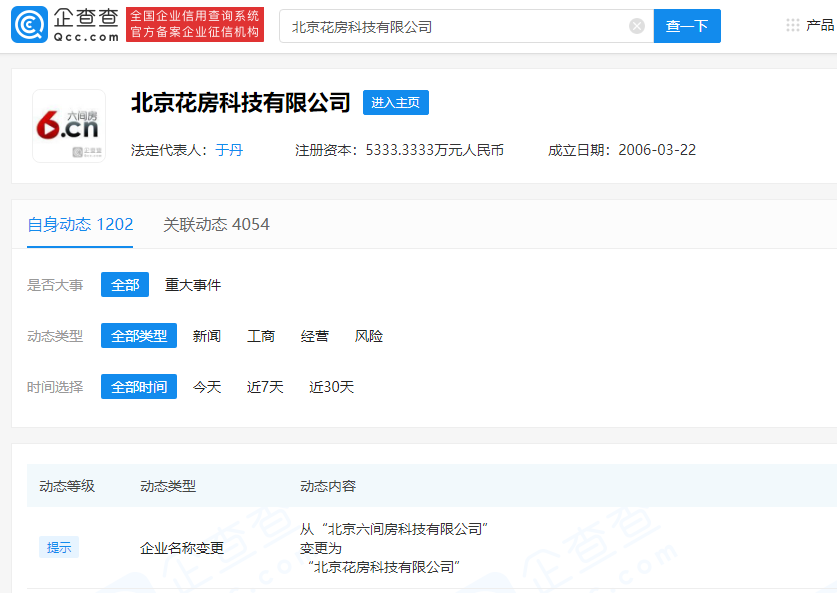Select 全部 under 是否大事 filter

click(124, 284)
